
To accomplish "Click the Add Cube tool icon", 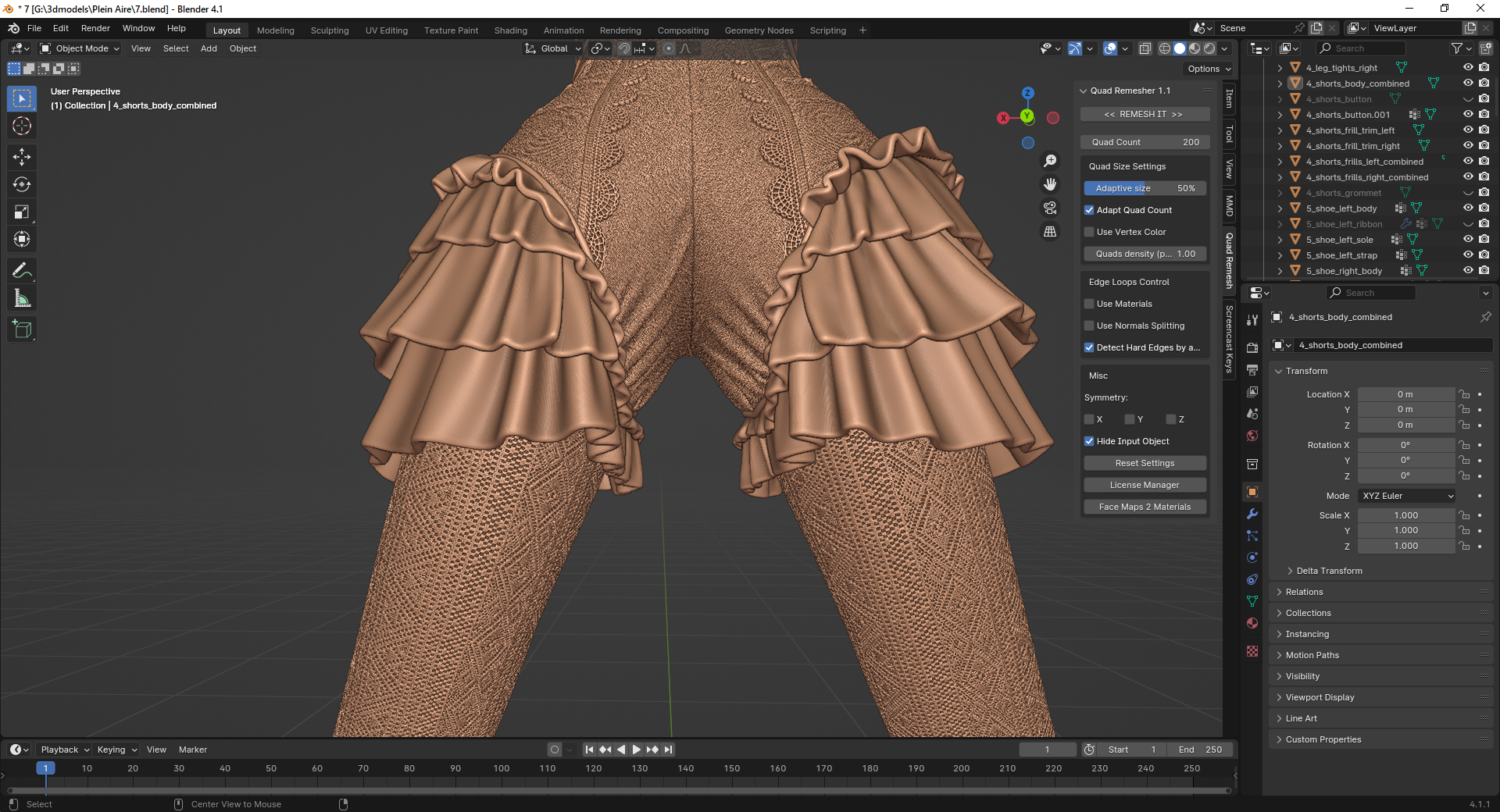I will coord(22,329).
